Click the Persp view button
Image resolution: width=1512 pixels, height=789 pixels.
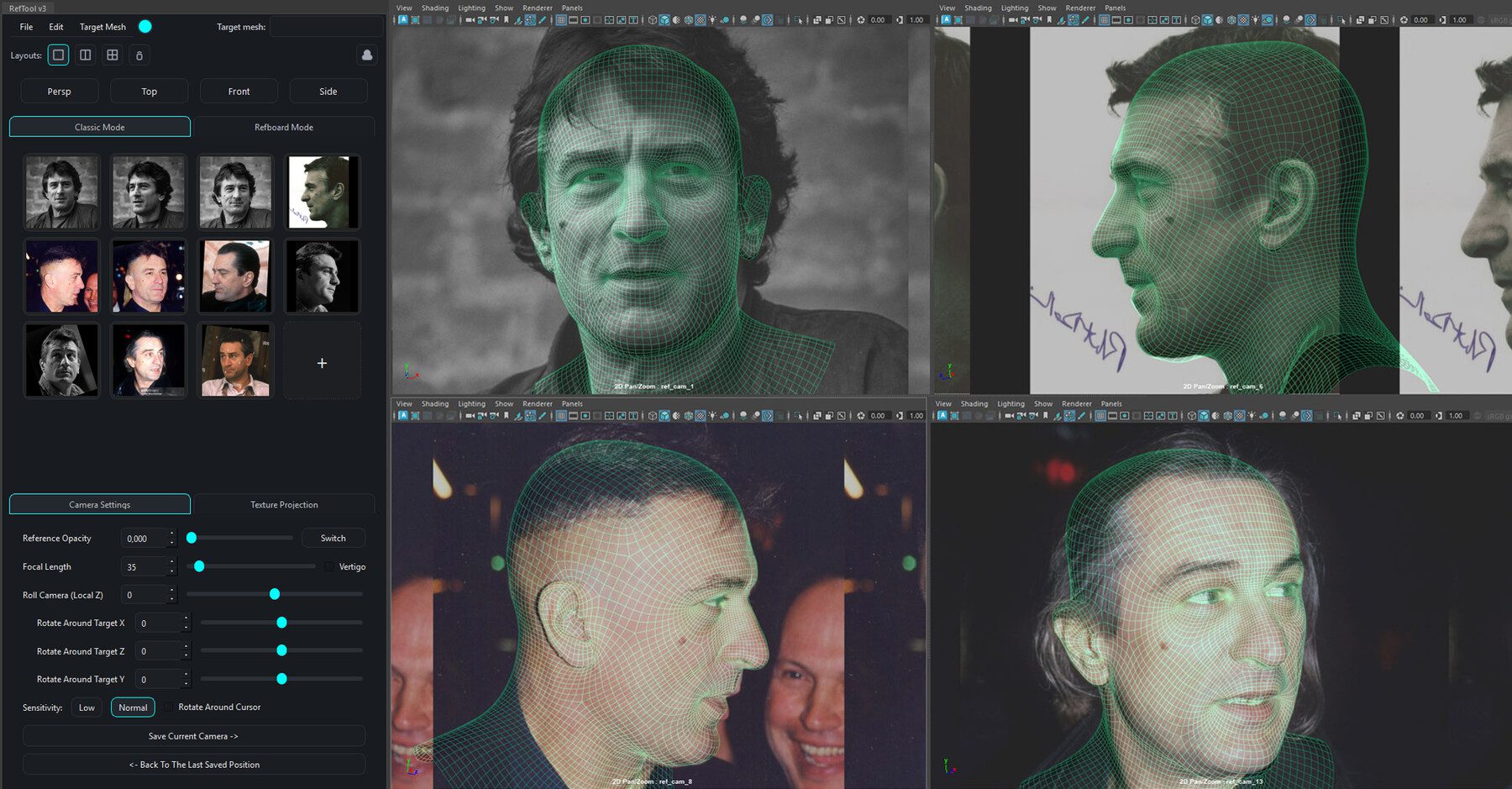pos(60,92)
